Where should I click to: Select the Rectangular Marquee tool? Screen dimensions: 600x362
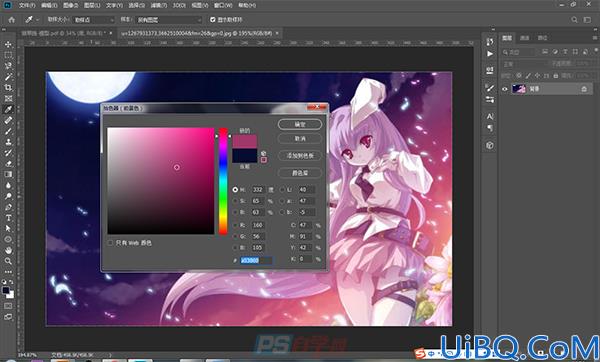coord(8,55)
